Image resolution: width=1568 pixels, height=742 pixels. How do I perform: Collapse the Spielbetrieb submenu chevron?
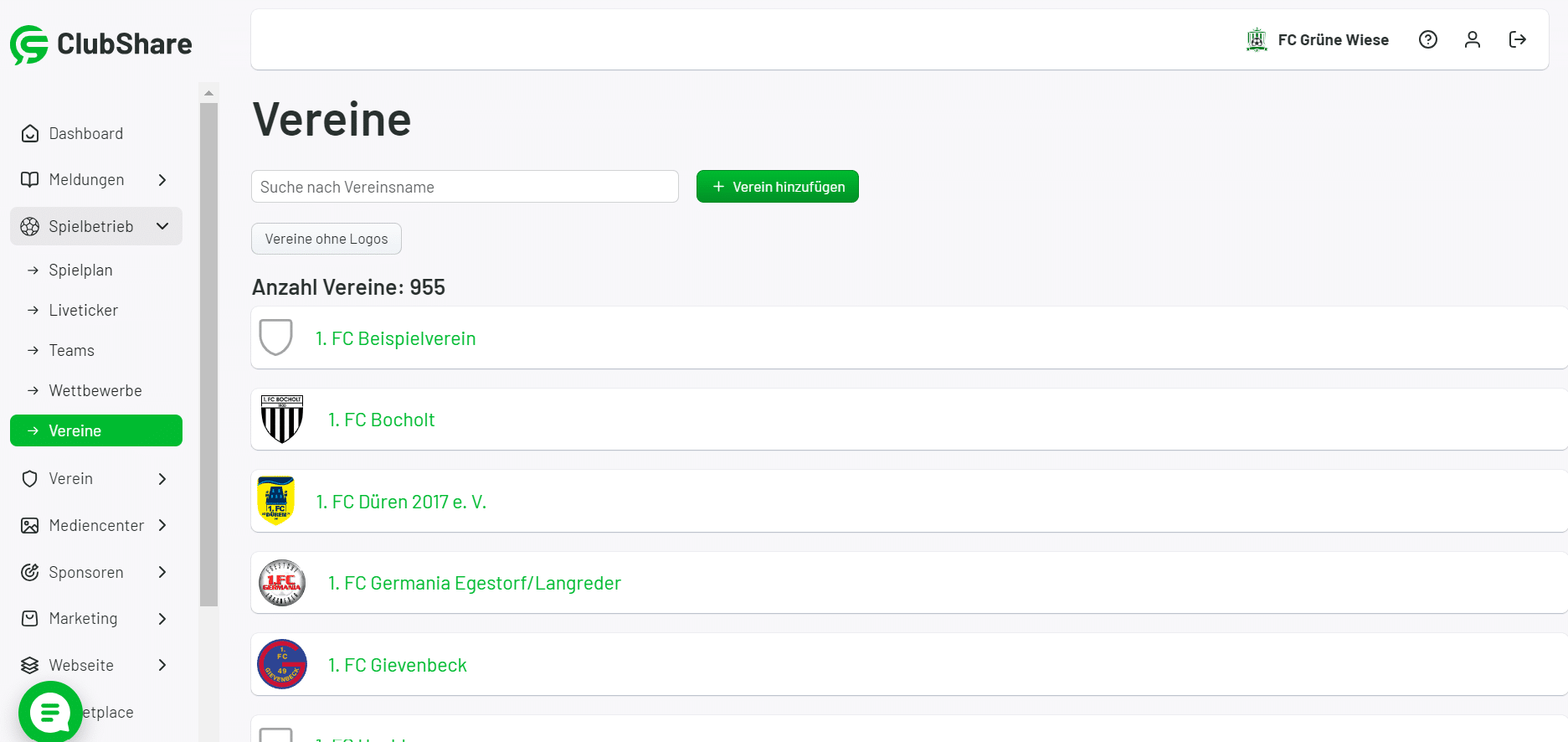[162, 226]
